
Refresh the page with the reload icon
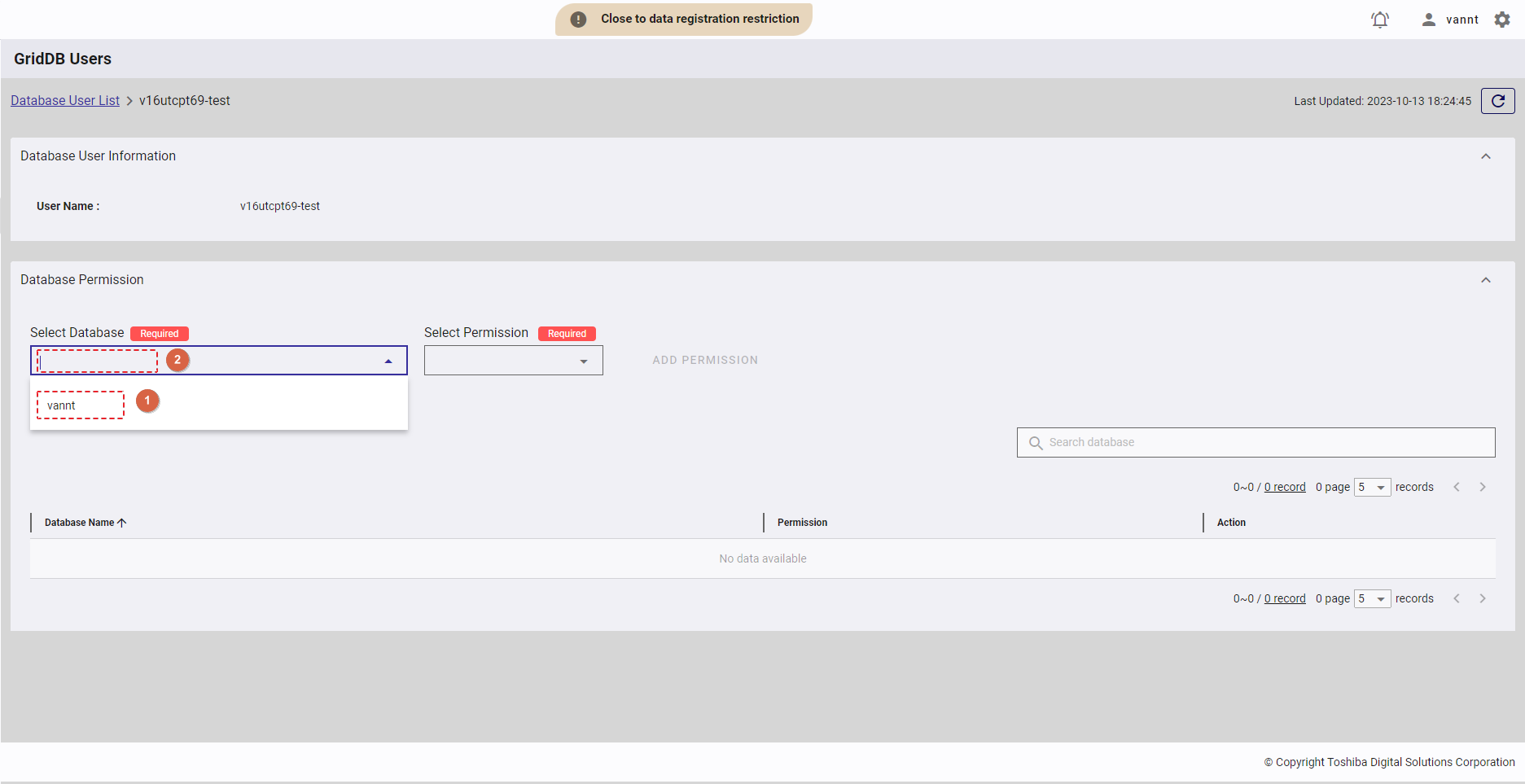[1497, 101]
